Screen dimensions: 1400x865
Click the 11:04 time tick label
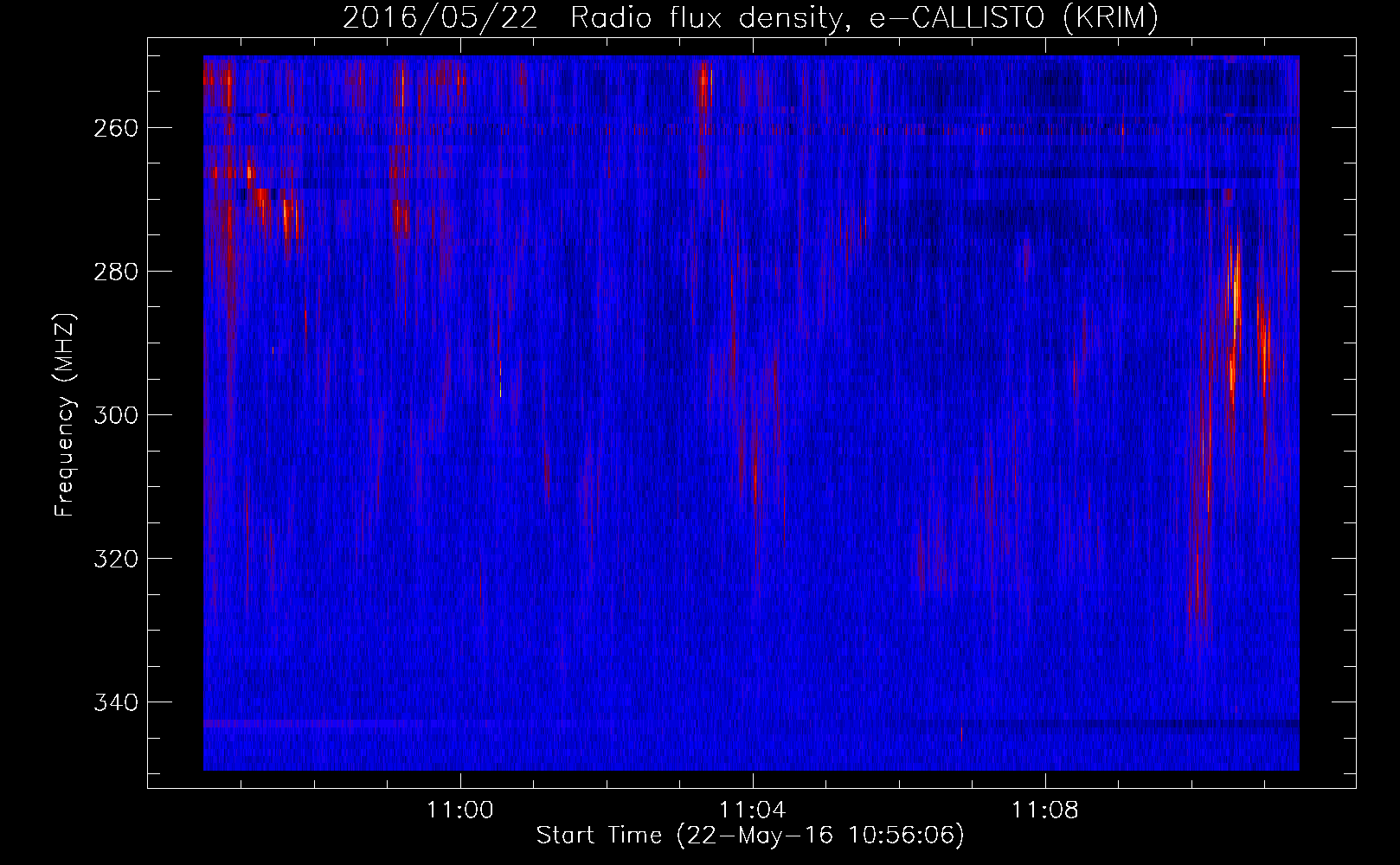[753, 811]
